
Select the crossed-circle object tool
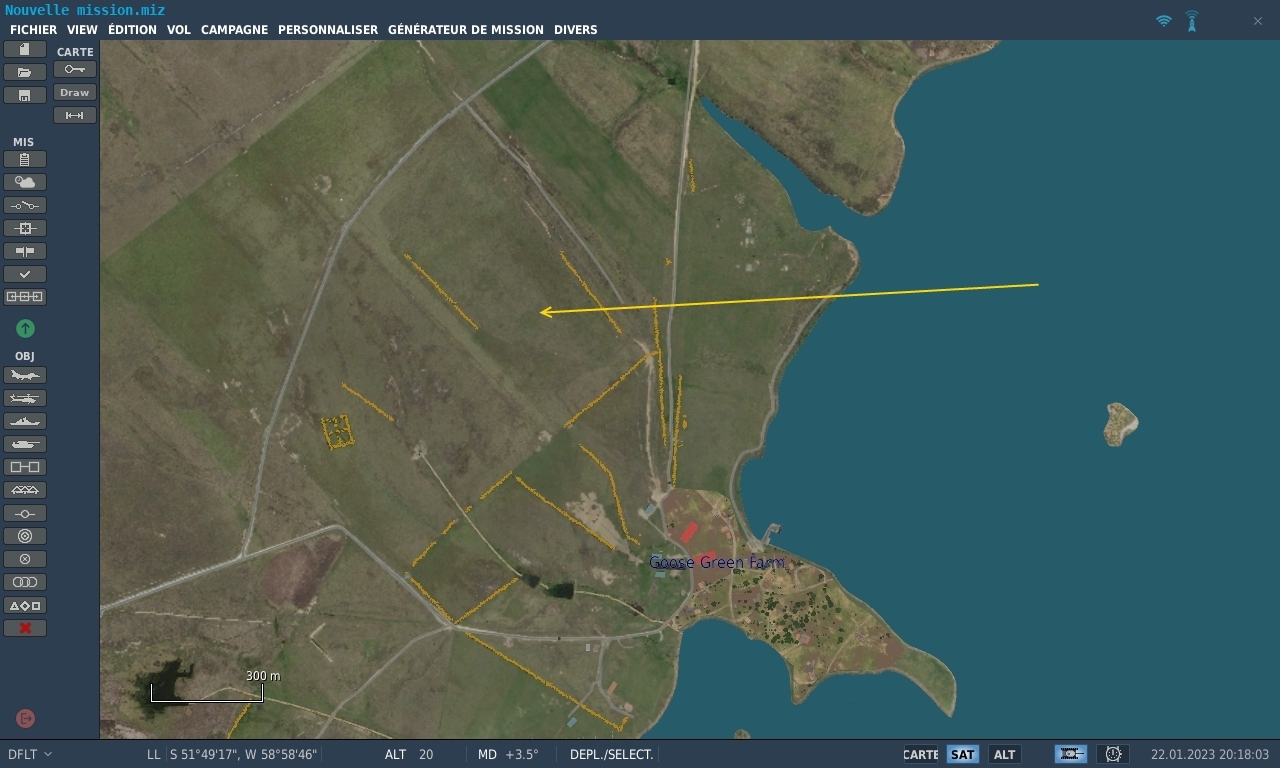coord(25,559)
